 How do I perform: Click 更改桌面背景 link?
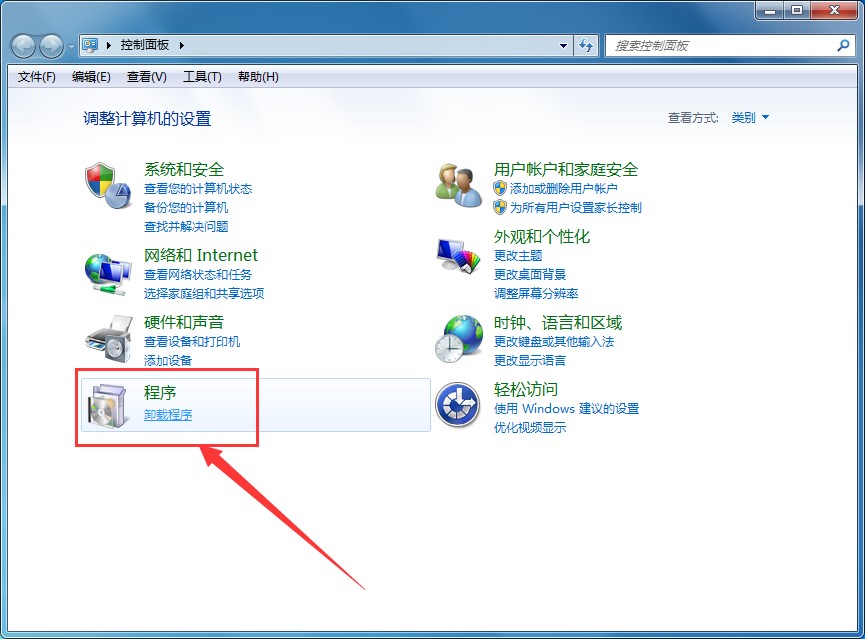530,274
